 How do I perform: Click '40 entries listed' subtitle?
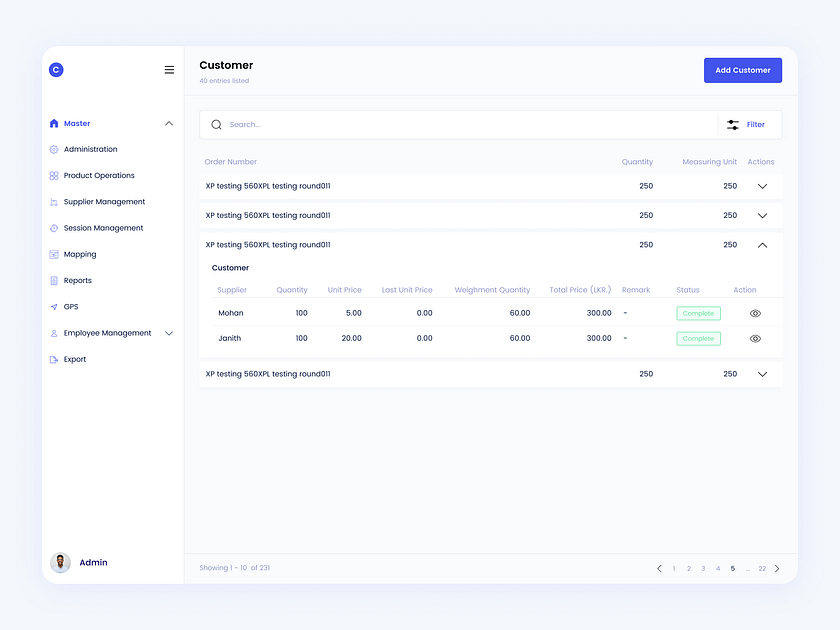tap(224, 81)
